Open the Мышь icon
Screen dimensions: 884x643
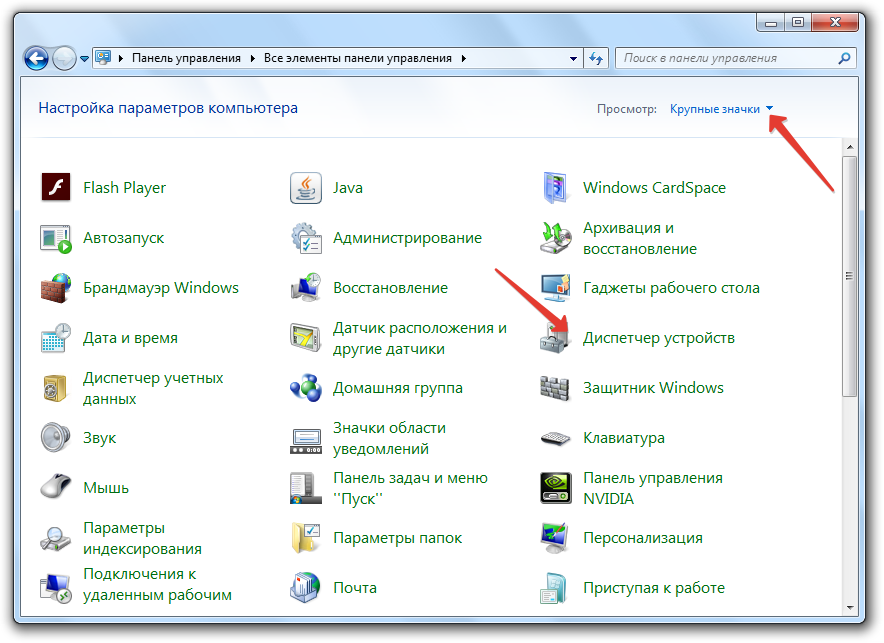55,488
